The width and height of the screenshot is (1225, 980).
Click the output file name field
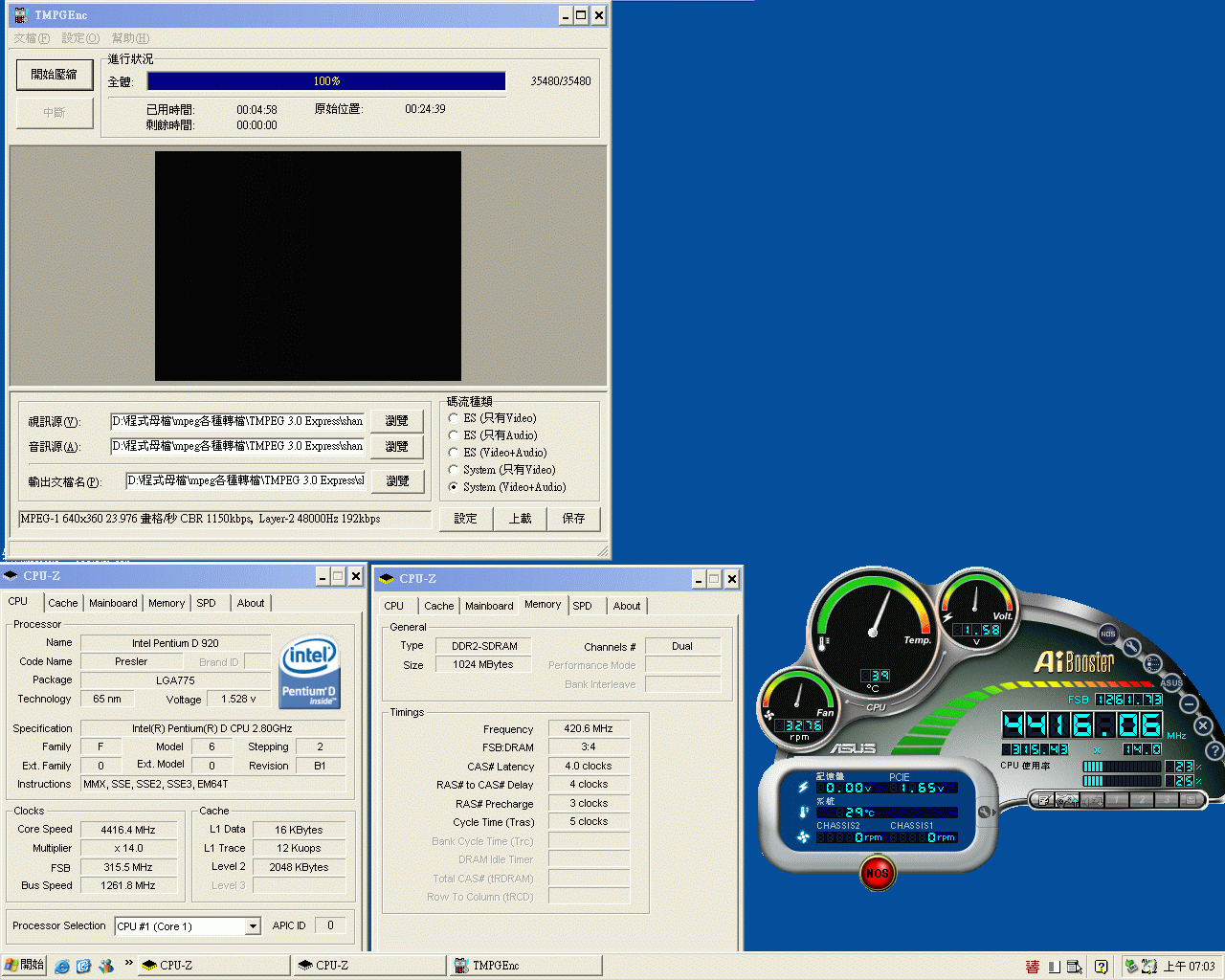coord(245,480)
